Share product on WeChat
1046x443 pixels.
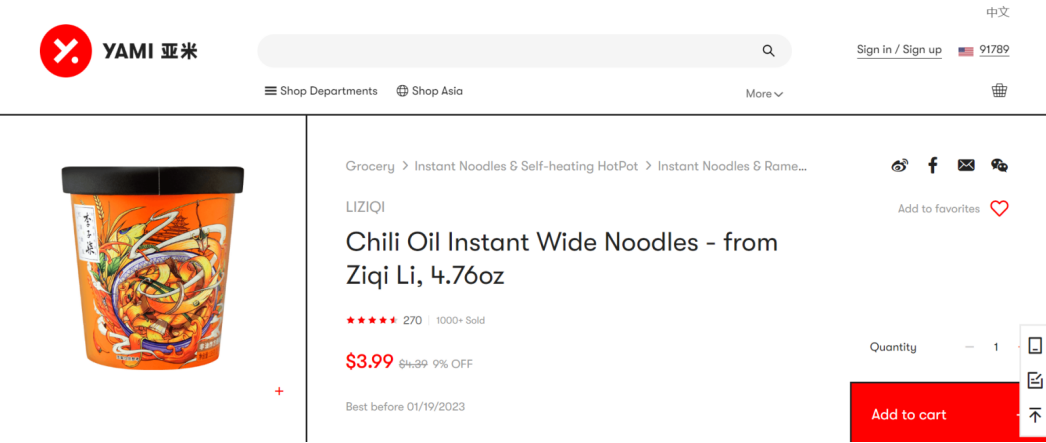coord(999,166)
